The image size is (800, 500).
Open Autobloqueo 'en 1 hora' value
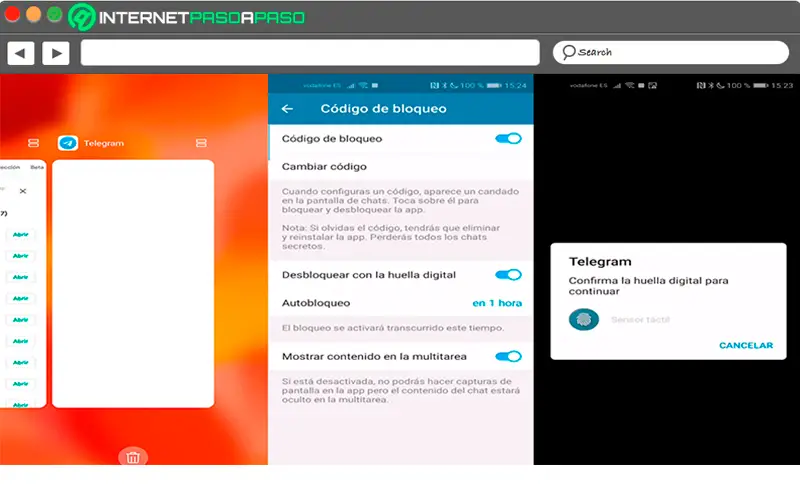coord(497,303)
